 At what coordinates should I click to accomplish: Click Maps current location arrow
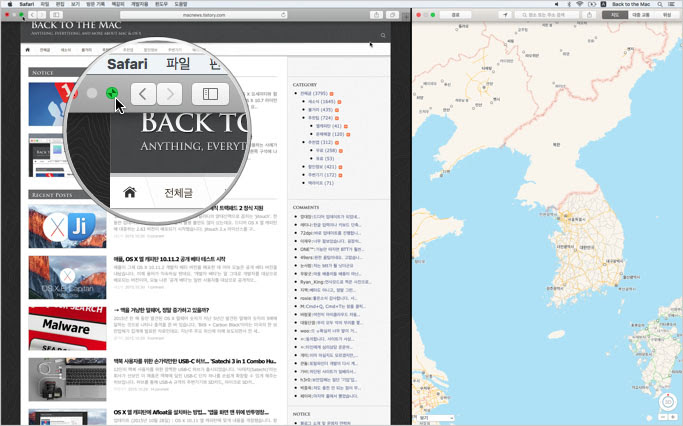tap(505, 15)
